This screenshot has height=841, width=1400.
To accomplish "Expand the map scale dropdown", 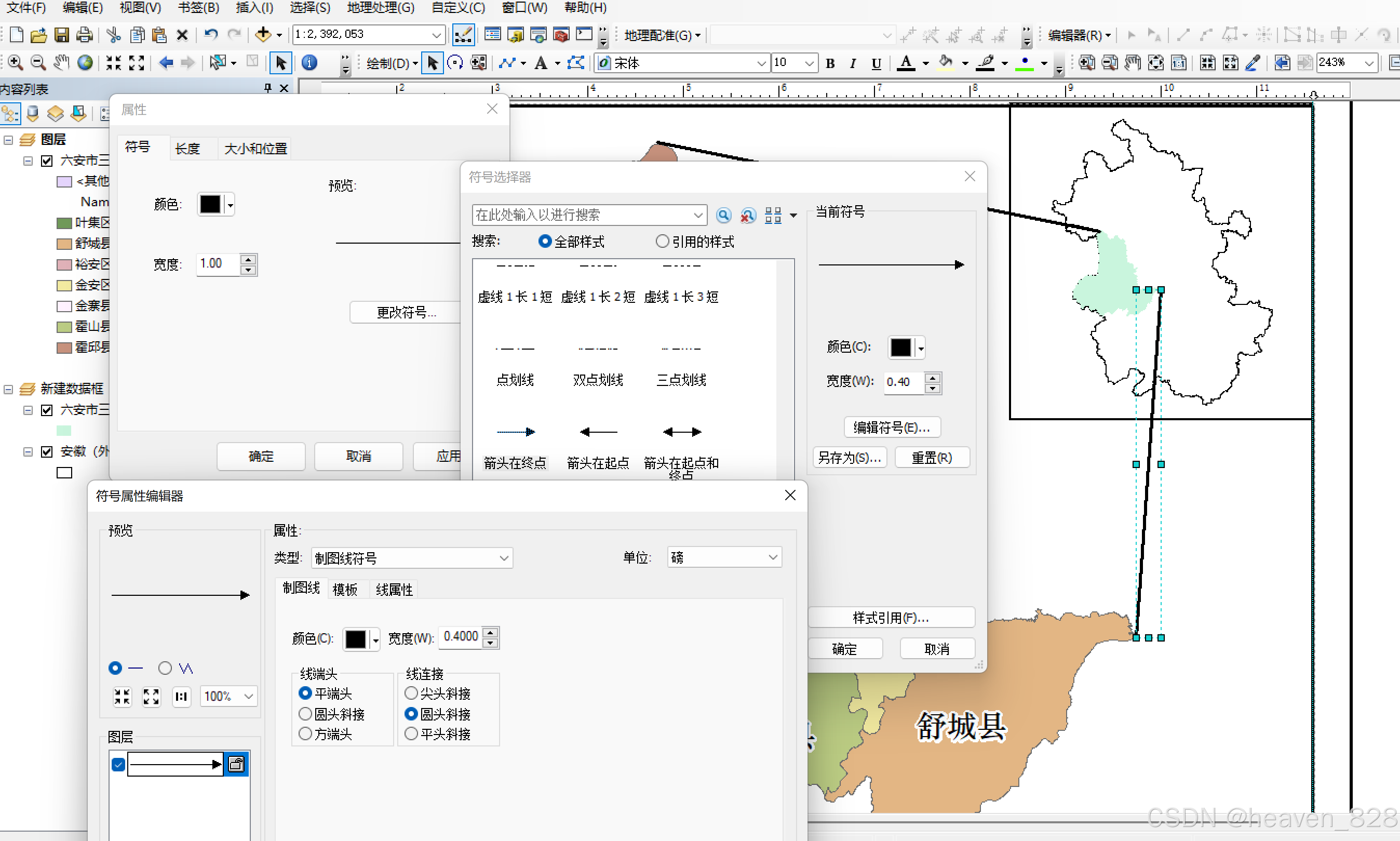I will click(436, 35).
